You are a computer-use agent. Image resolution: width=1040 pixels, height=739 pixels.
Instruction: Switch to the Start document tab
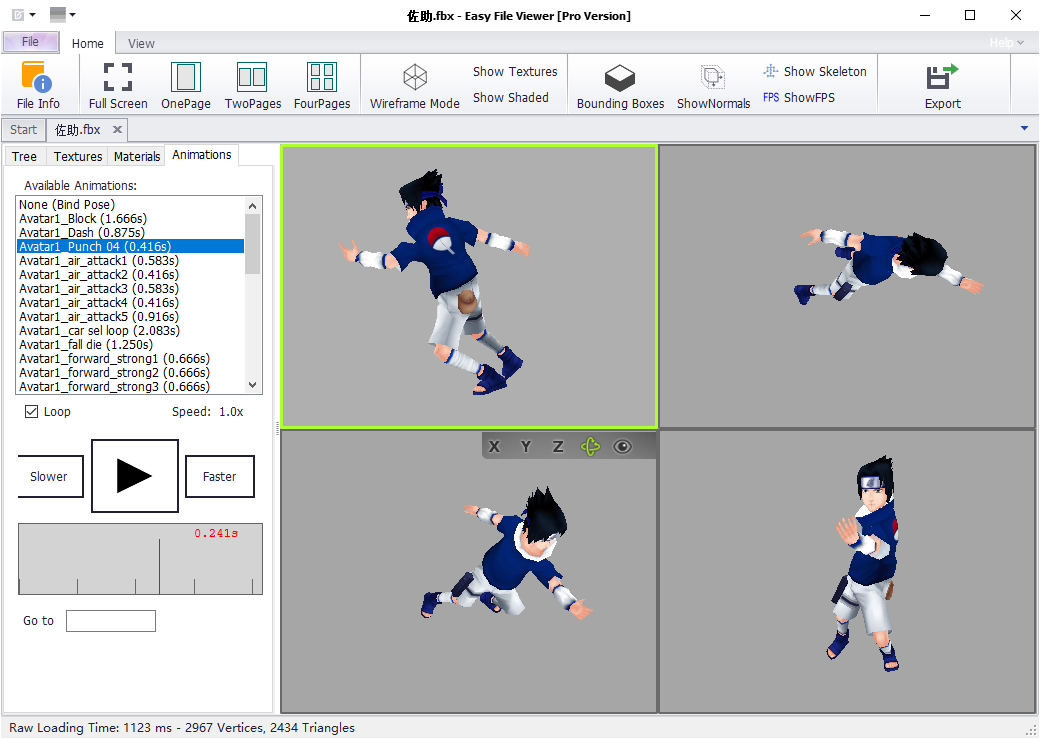click(x=23, y=129)
